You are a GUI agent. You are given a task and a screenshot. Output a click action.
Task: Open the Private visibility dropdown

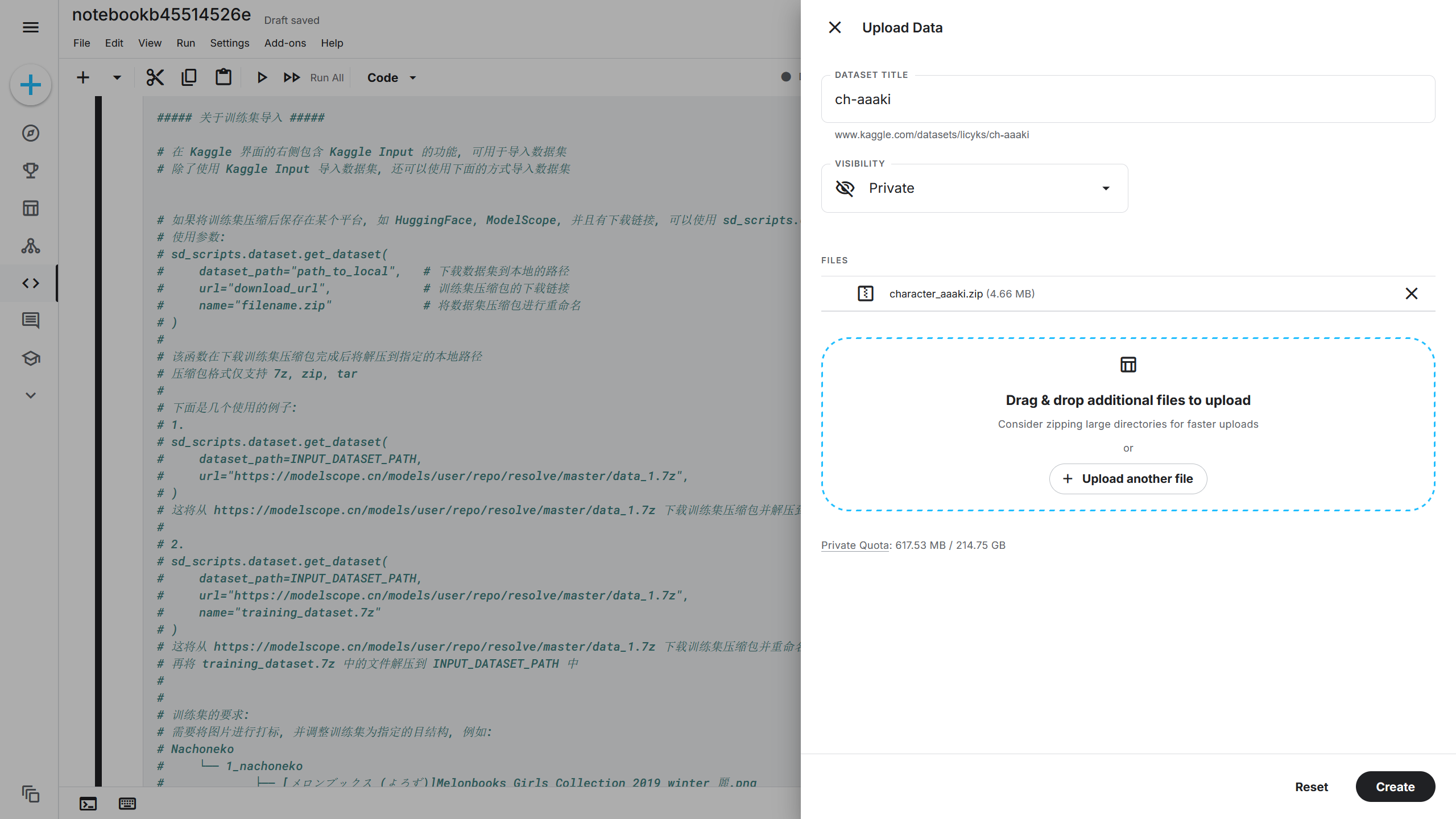[974, 188]
